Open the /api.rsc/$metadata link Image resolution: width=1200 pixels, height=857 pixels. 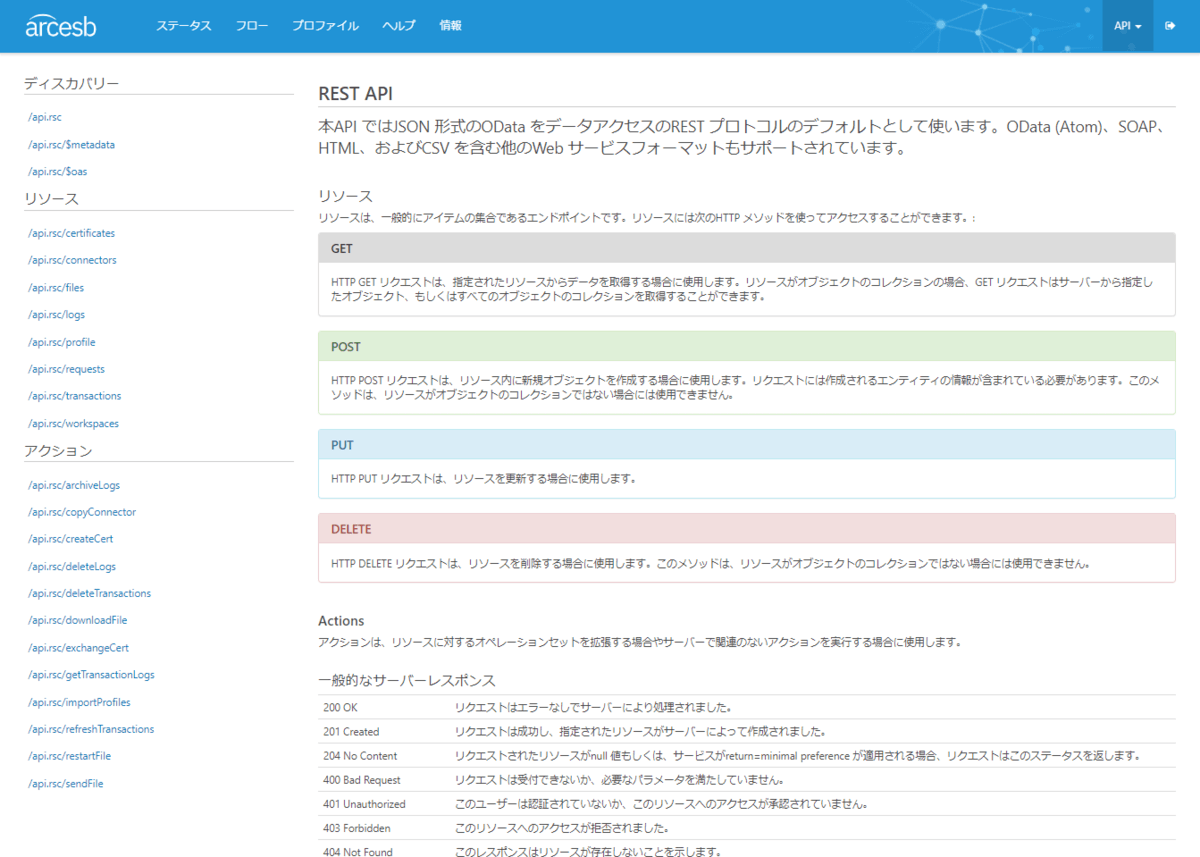coord(72,144)
